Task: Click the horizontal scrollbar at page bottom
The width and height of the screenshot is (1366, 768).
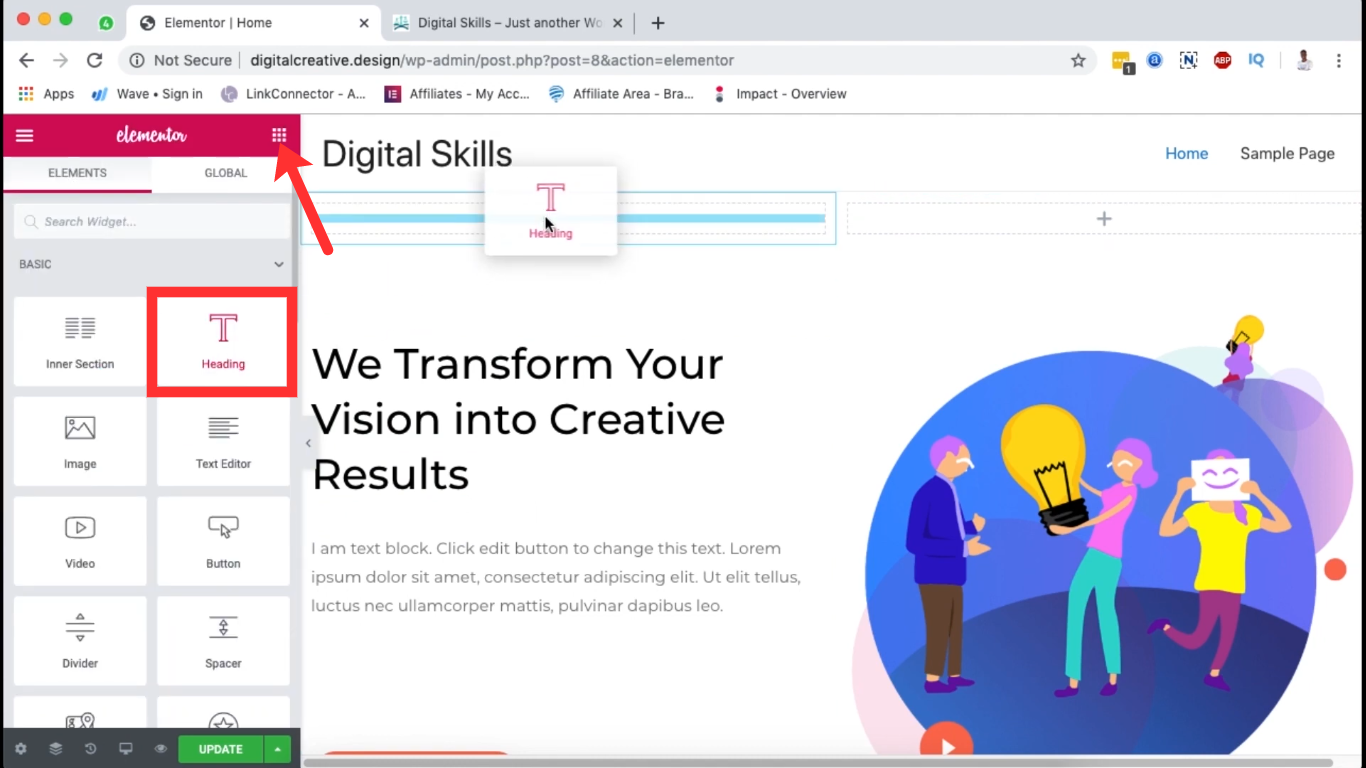Action: pyautogui.click(x=818, y=763)
